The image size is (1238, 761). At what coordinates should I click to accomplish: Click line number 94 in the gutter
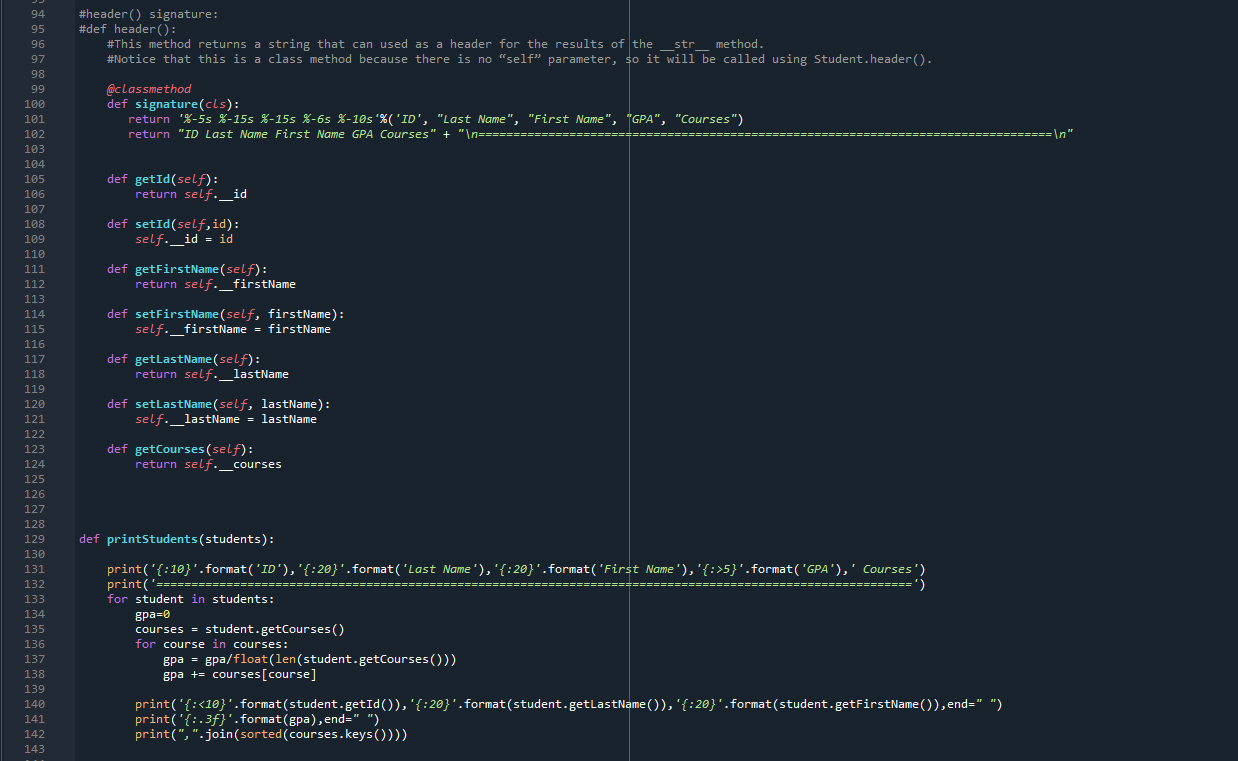(x=37, y=14)
